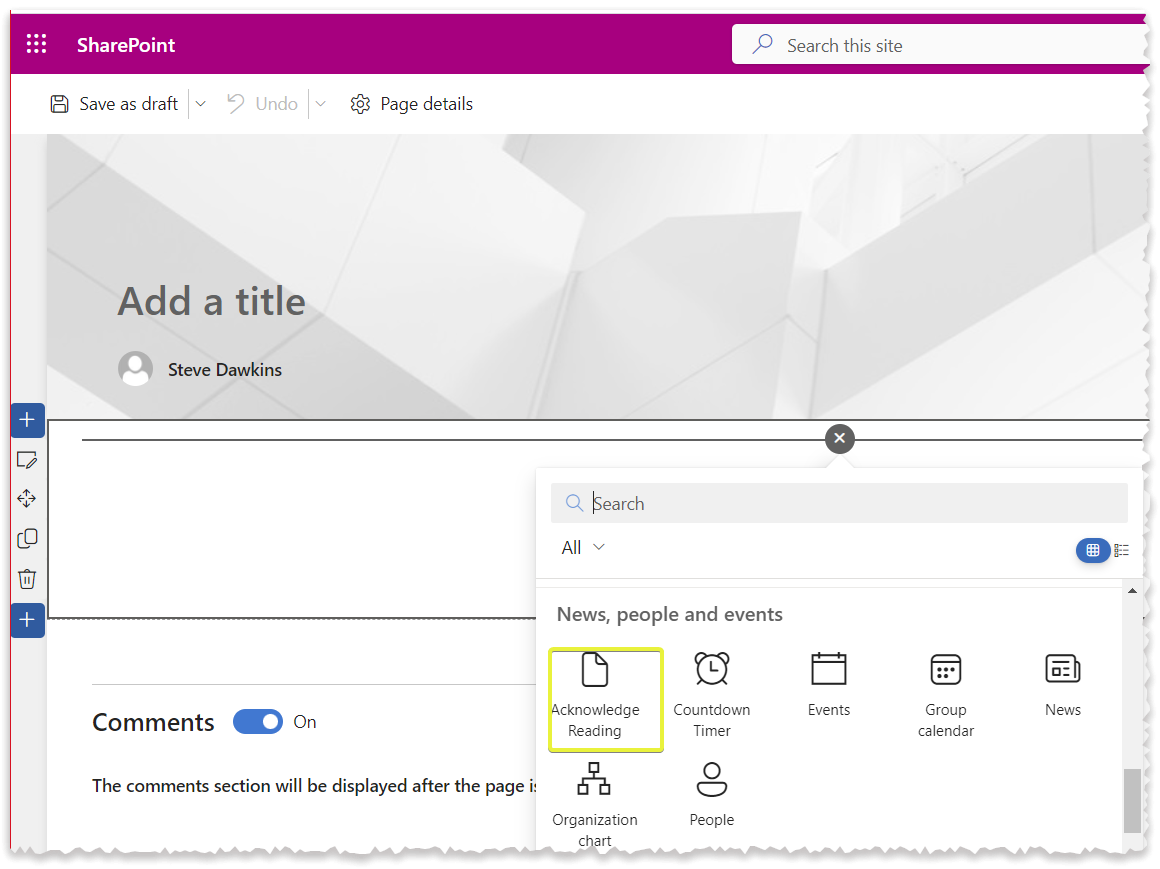Click the web part search field
This screenshot has height=869, width=1160.
840,503
